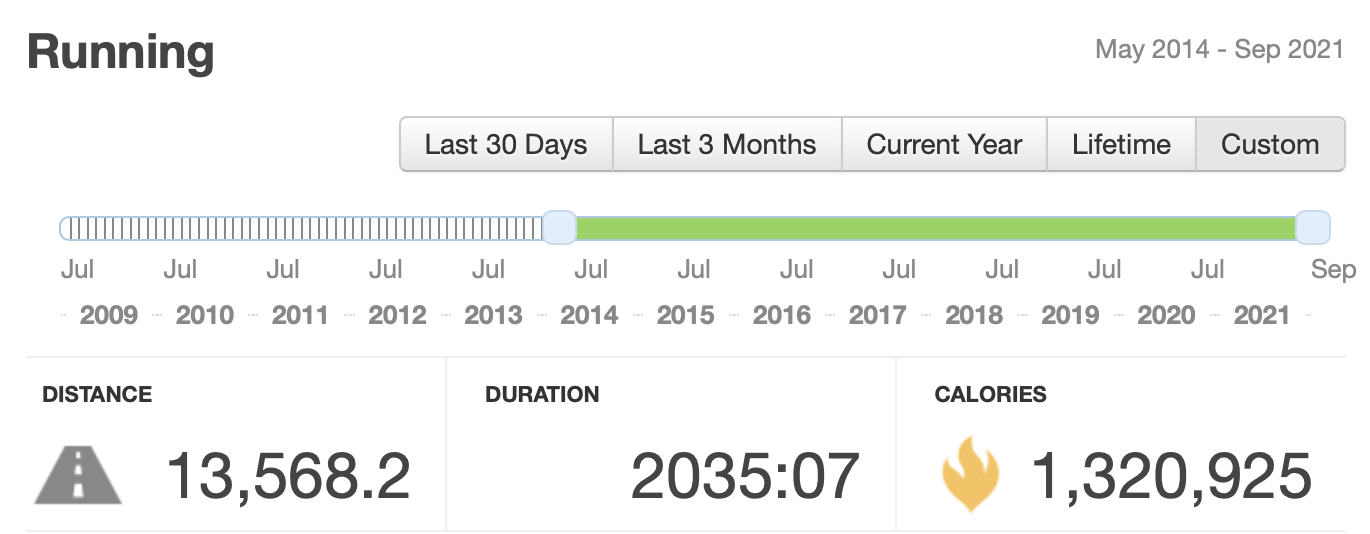Click the striped unselected timeline section
The image size is (1370, 534).
301,229
